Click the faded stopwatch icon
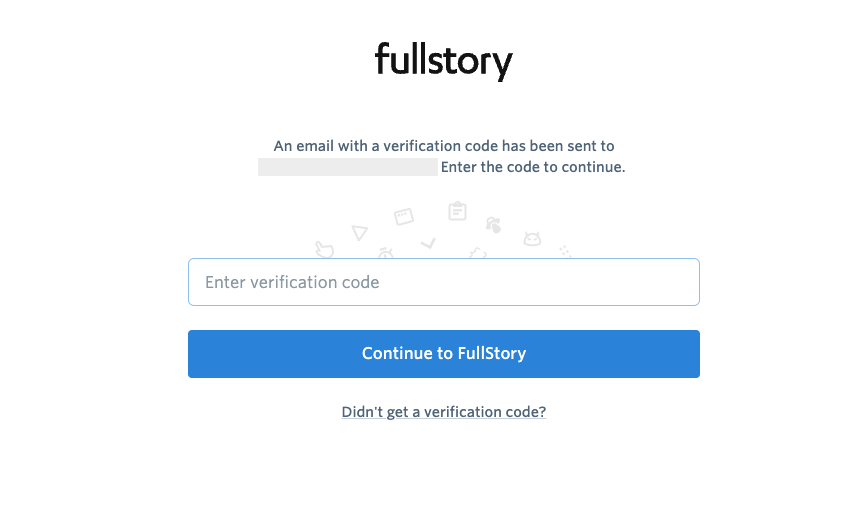The image size is (855, 508). click(386, 252)
